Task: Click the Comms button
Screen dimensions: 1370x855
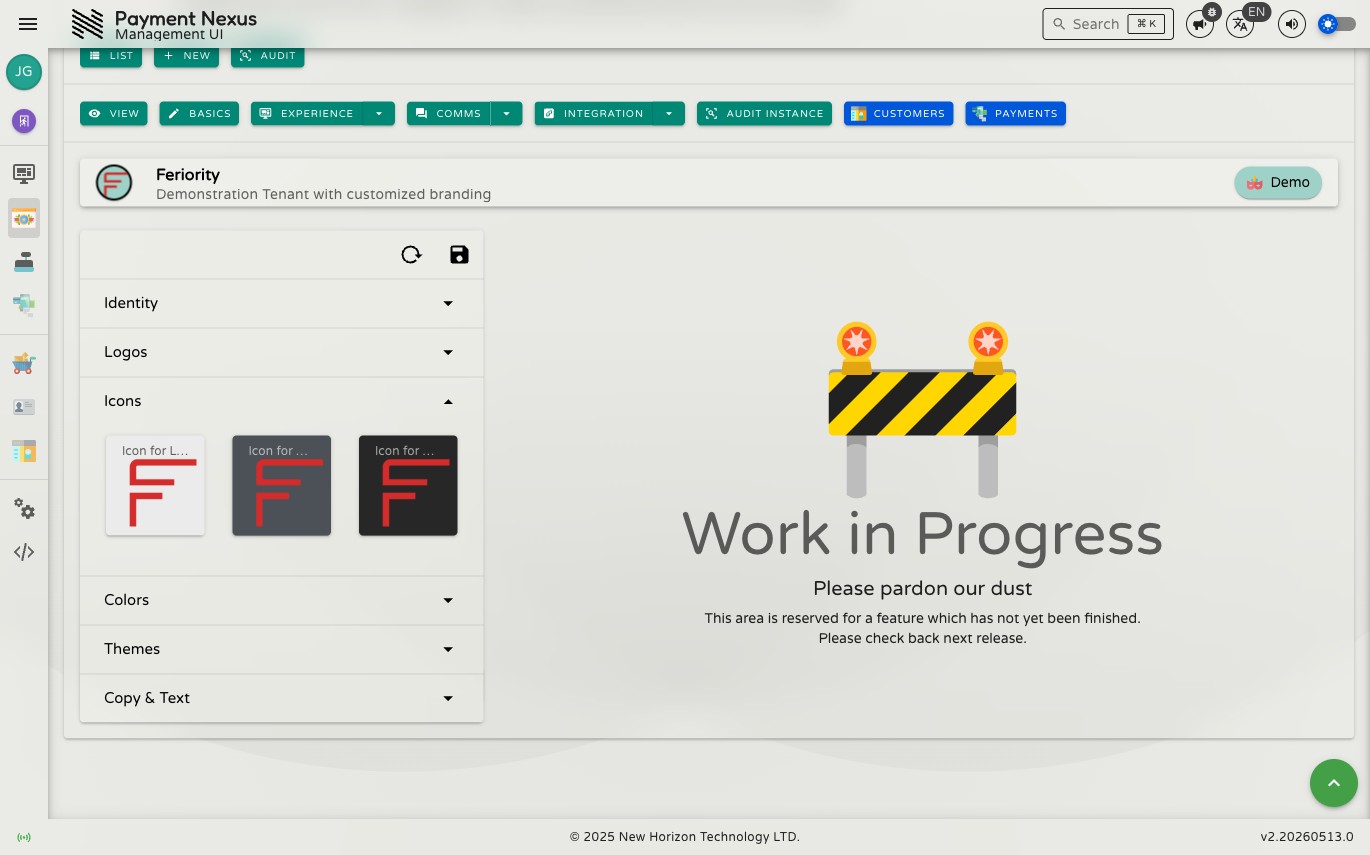Action: 449,114
